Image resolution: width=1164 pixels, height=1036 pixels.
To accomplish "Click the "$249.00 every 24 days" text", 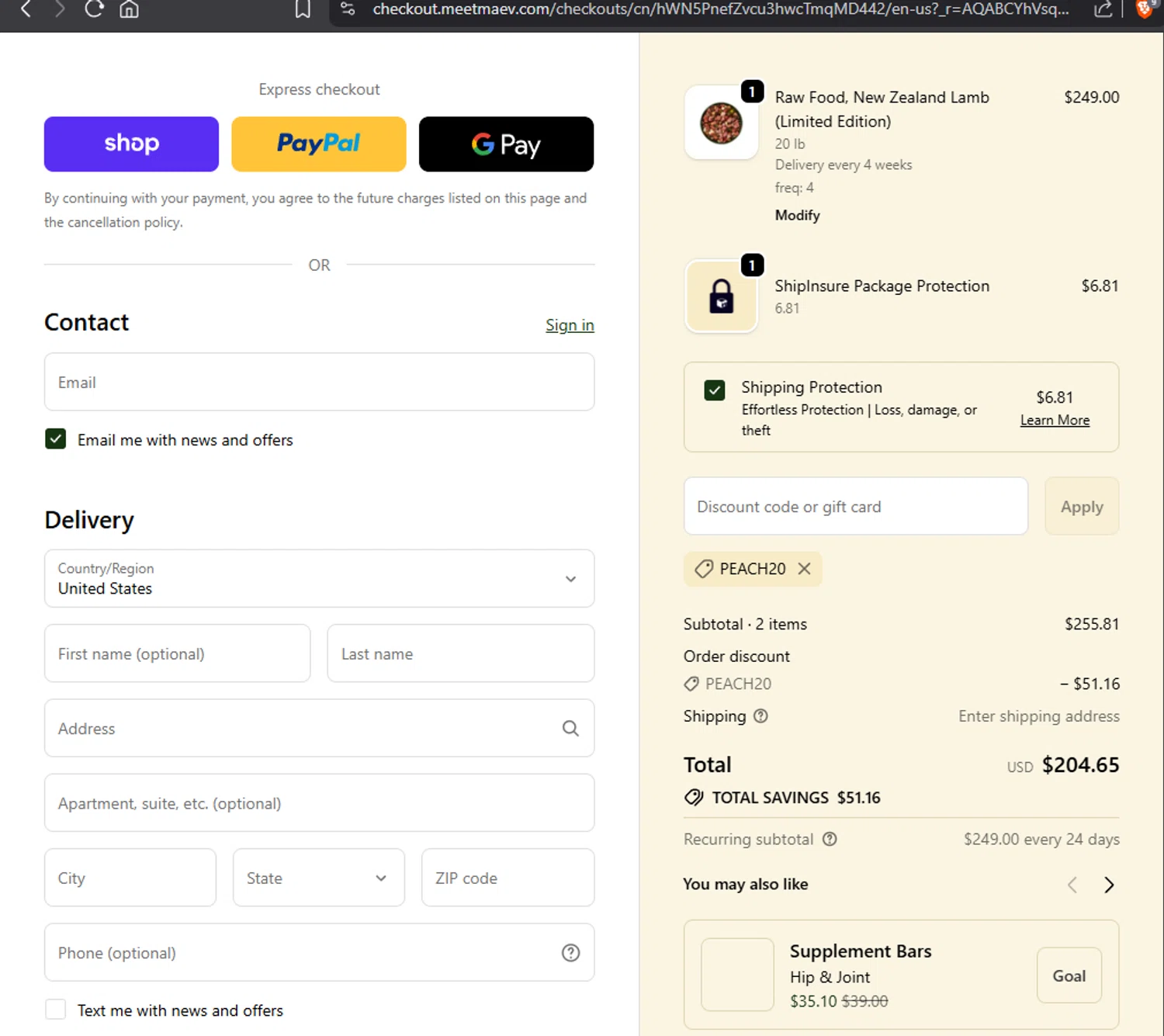I will tap(1041, 839).
